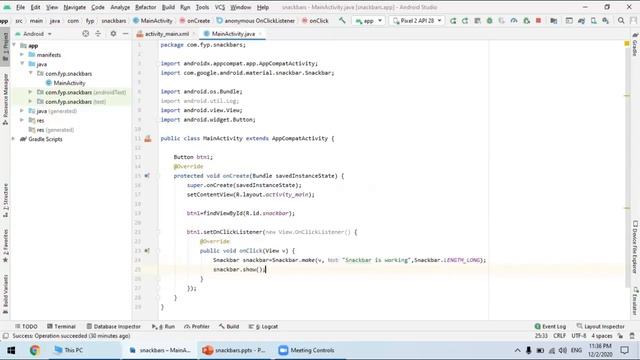This screenshot has height=360, width=640.
Task: Switch to activity_main.xml tab
Action: 167,34
